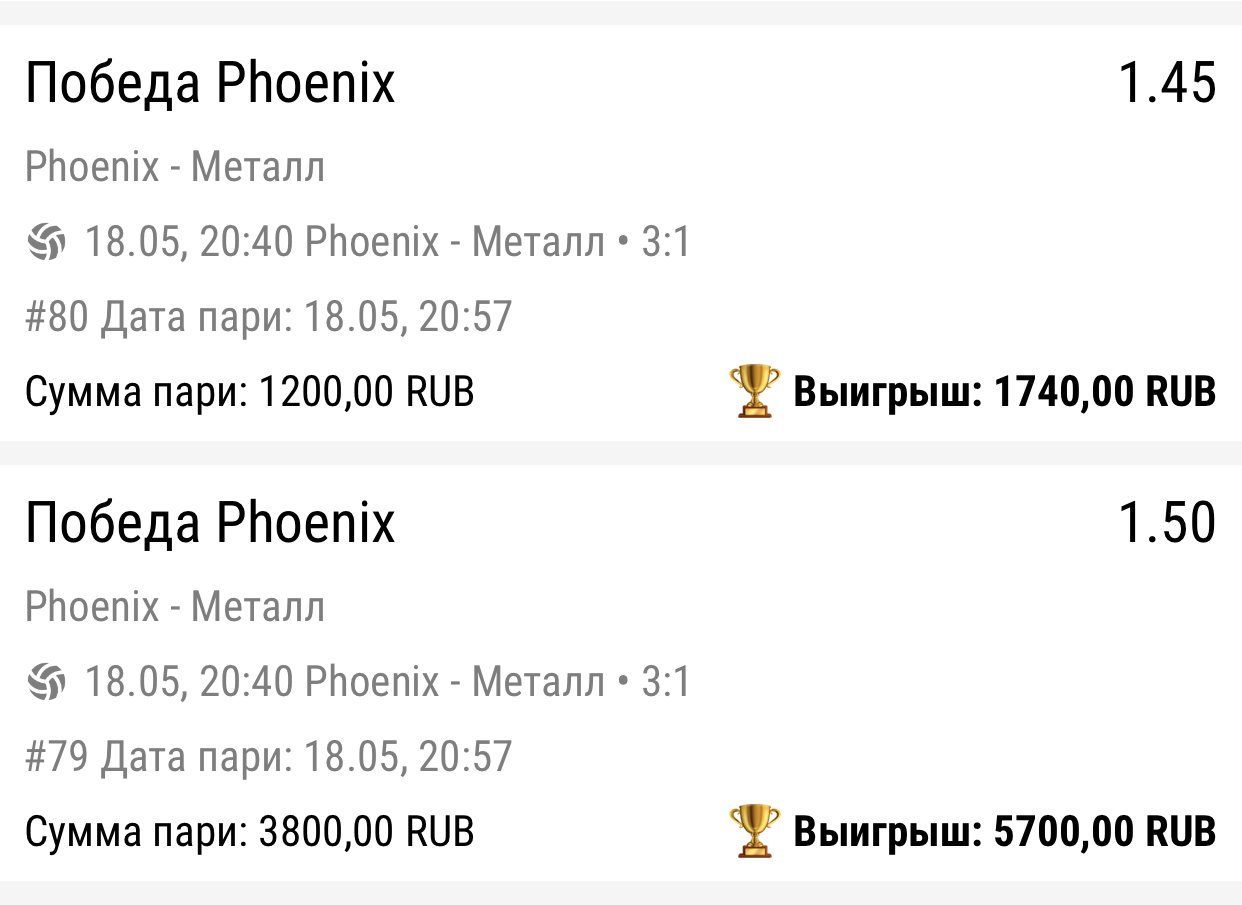
Task: Click the trophy icon beside 5700,00 RUB winnings
Action: coord(754,831)
